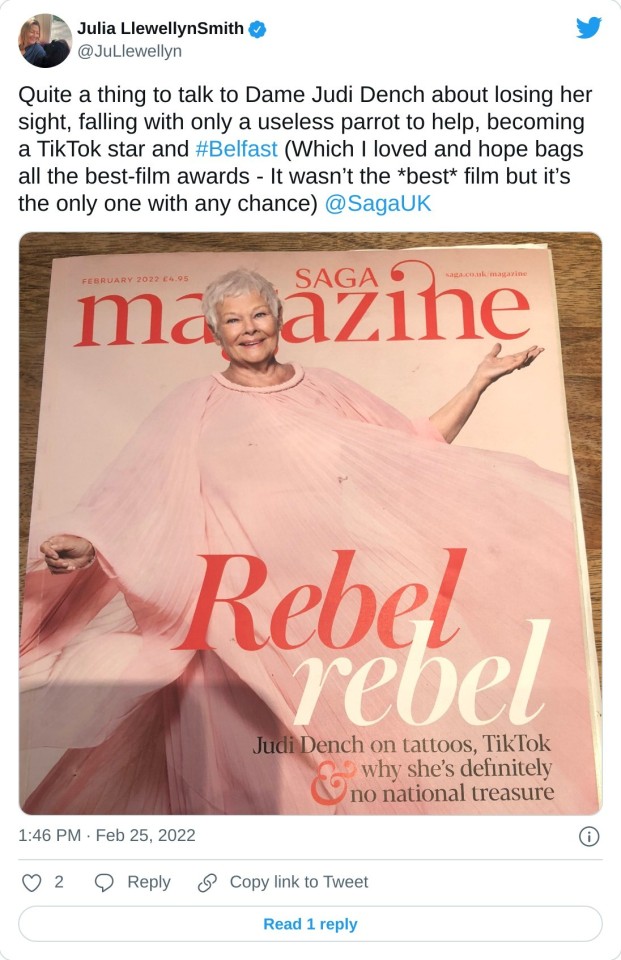Click the tweet body text
Screen dimensions: 621x960
pyautogui.click(x=306, y=149)
